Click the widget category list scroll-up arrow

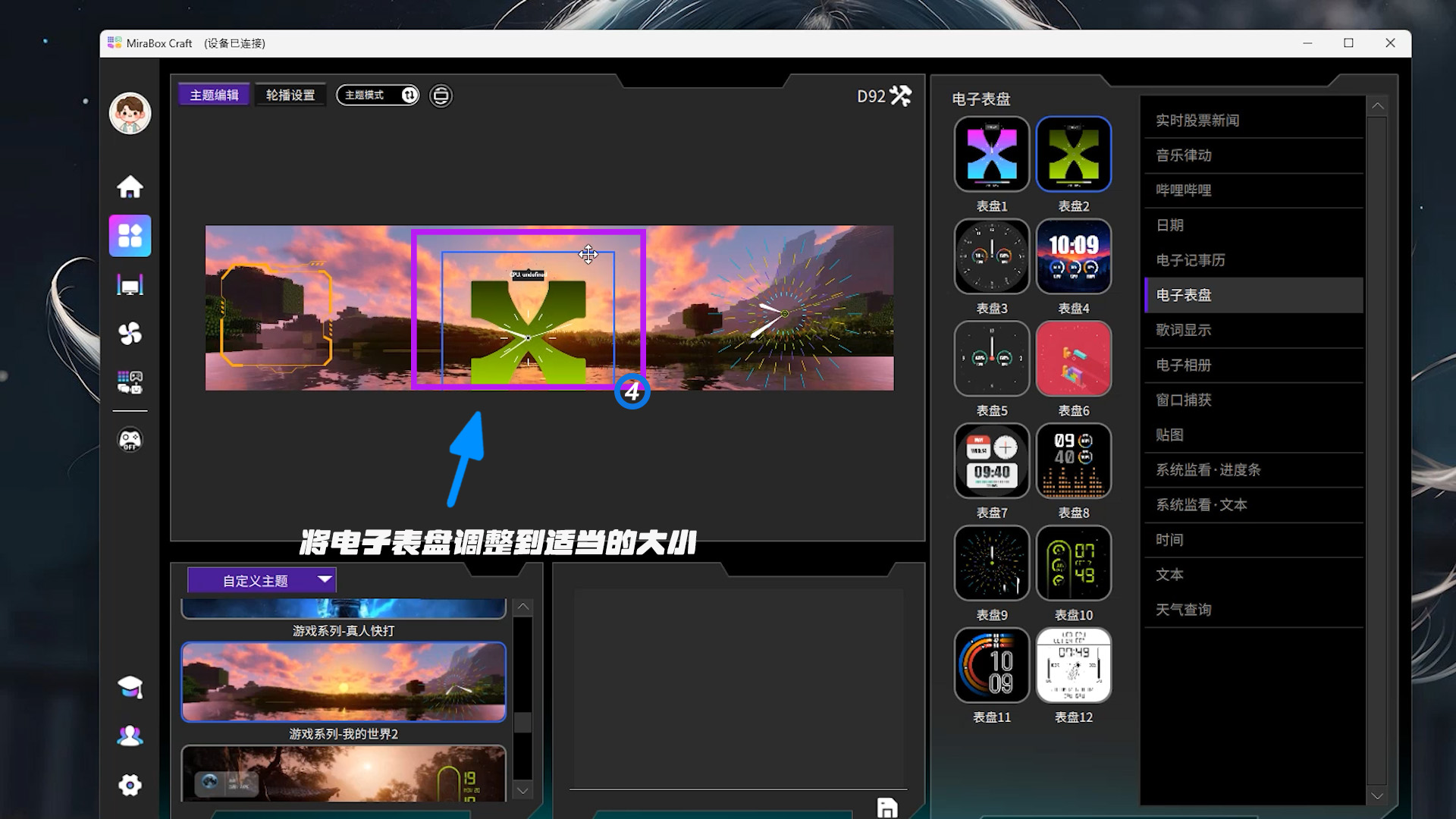[x=1377, y=106]
